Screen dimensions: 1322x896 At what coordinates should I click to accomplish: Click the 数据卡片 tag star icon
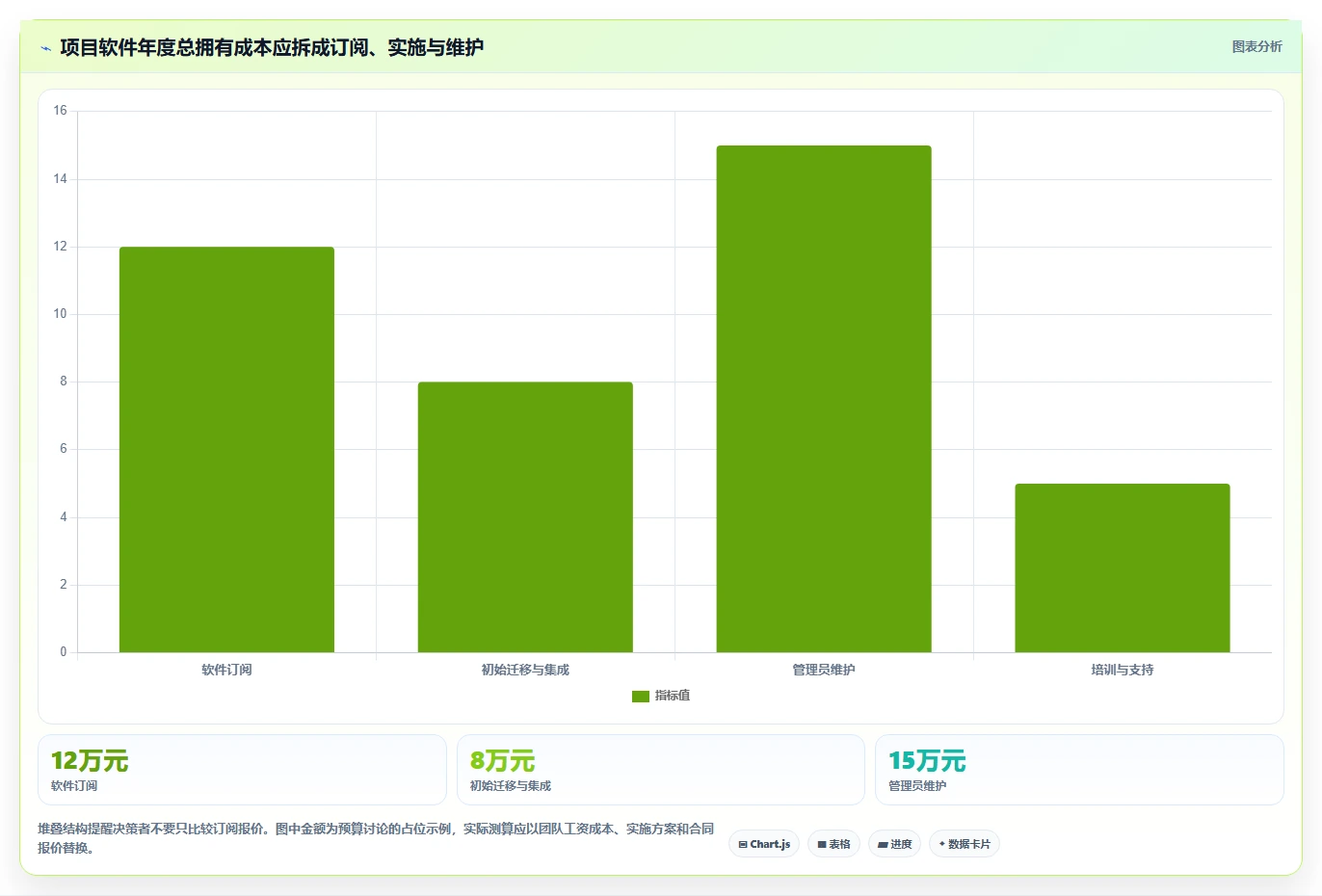tap(941, 844)
